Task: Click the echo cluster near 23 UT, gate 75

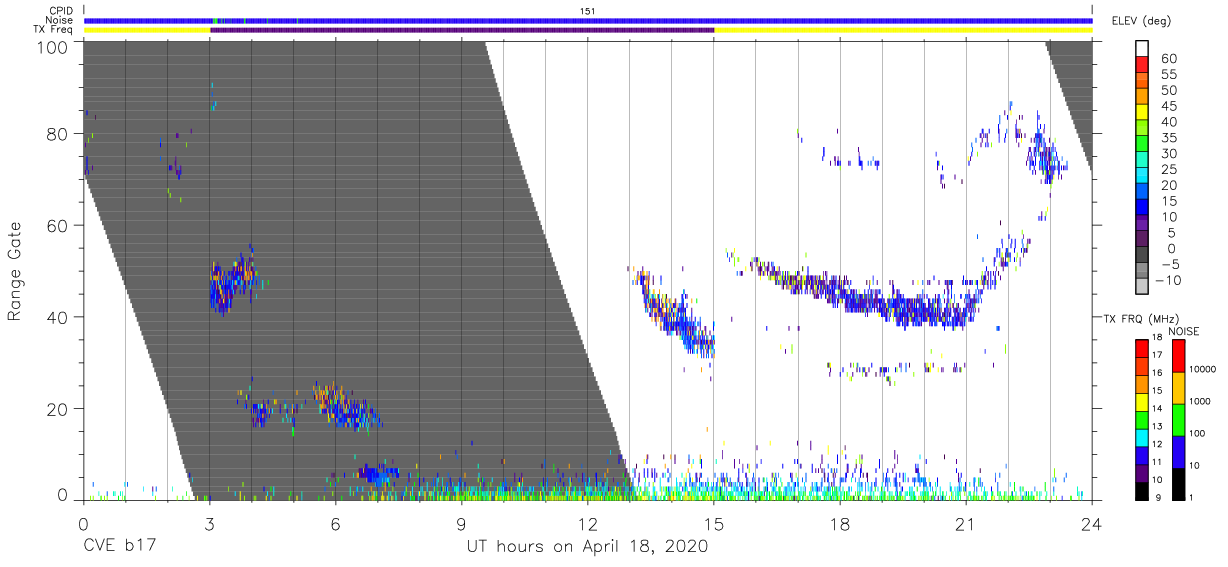Action: [1046, 157]
